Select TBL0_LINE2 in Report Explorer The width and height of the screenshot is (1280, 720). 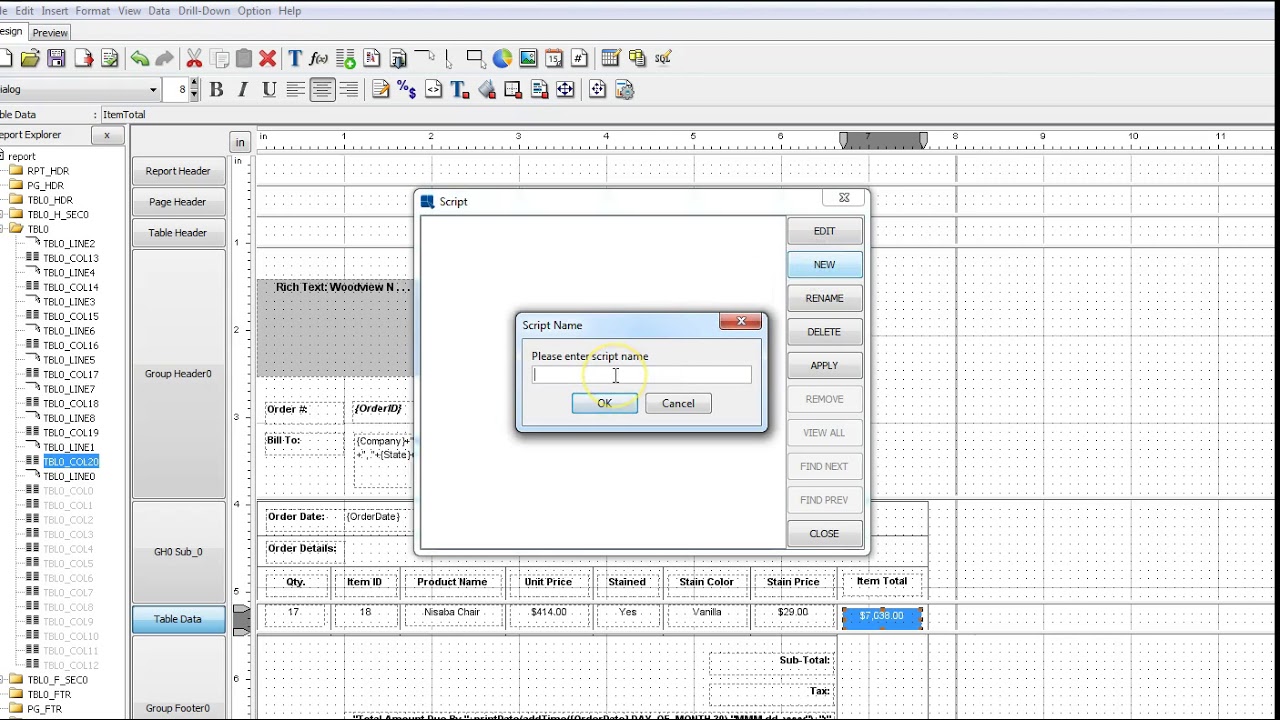tap(69, 244)
